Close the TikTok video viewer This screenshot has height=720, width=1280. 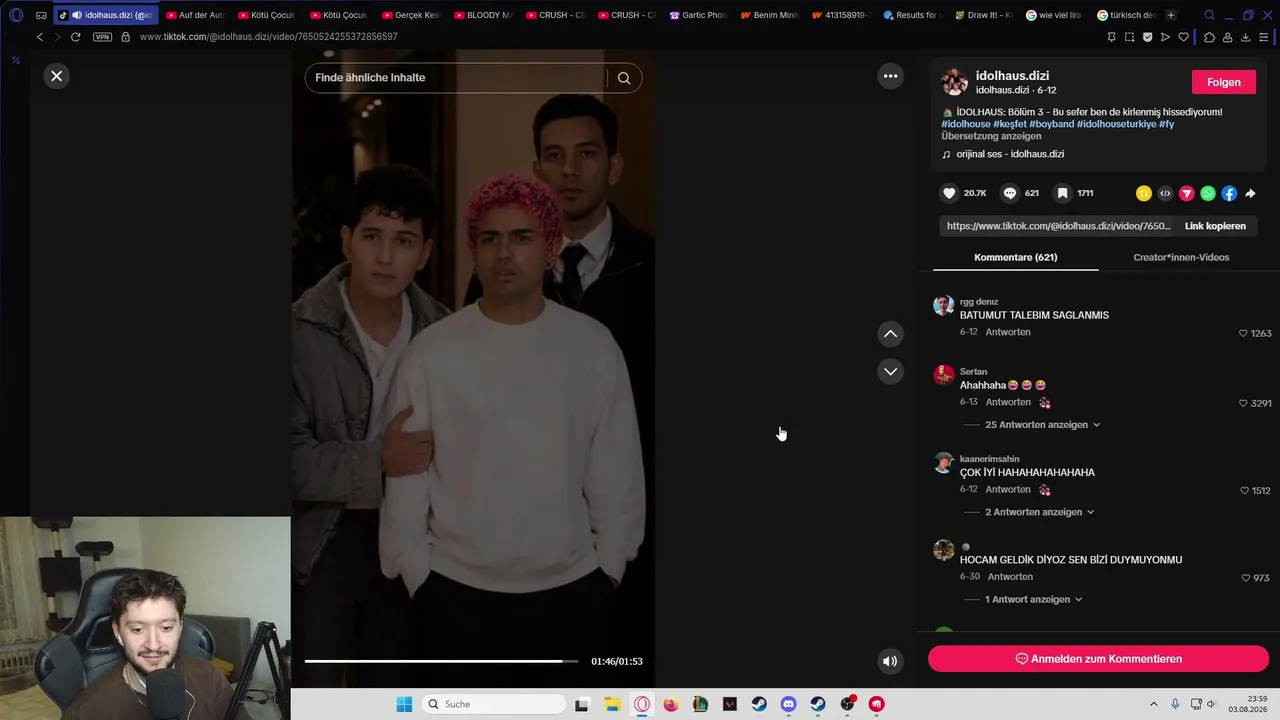coord(57,76)
